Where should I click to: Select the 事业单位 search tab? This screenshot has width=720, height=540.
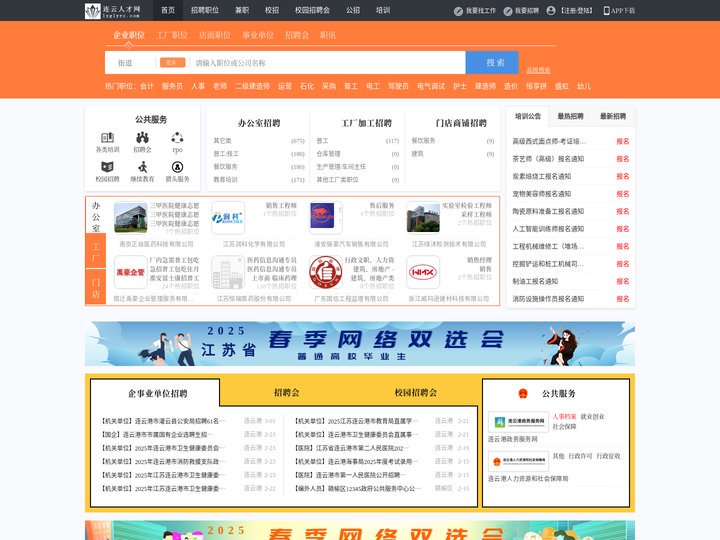click(258, 35)
